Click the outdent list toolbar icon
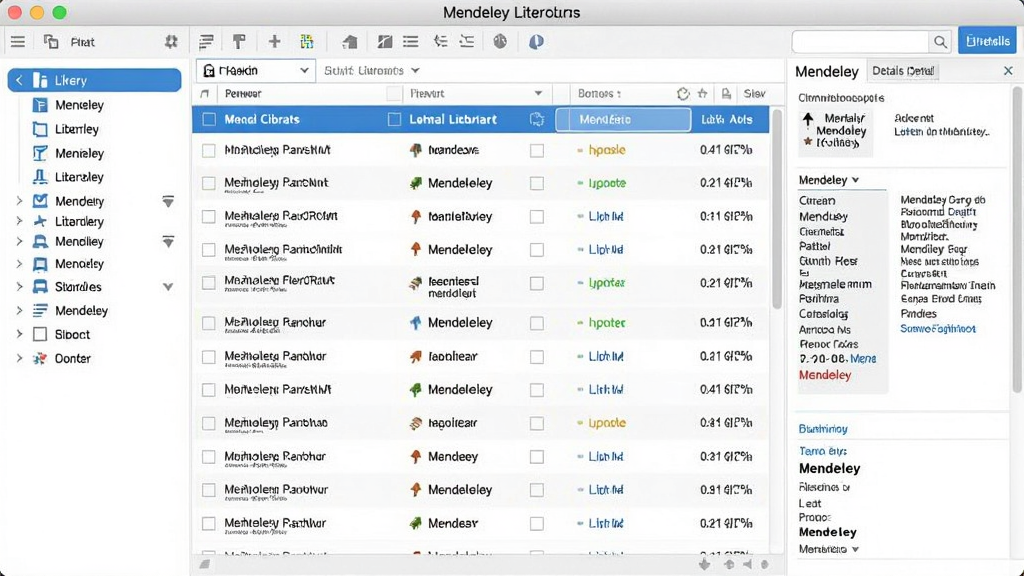 467,42
